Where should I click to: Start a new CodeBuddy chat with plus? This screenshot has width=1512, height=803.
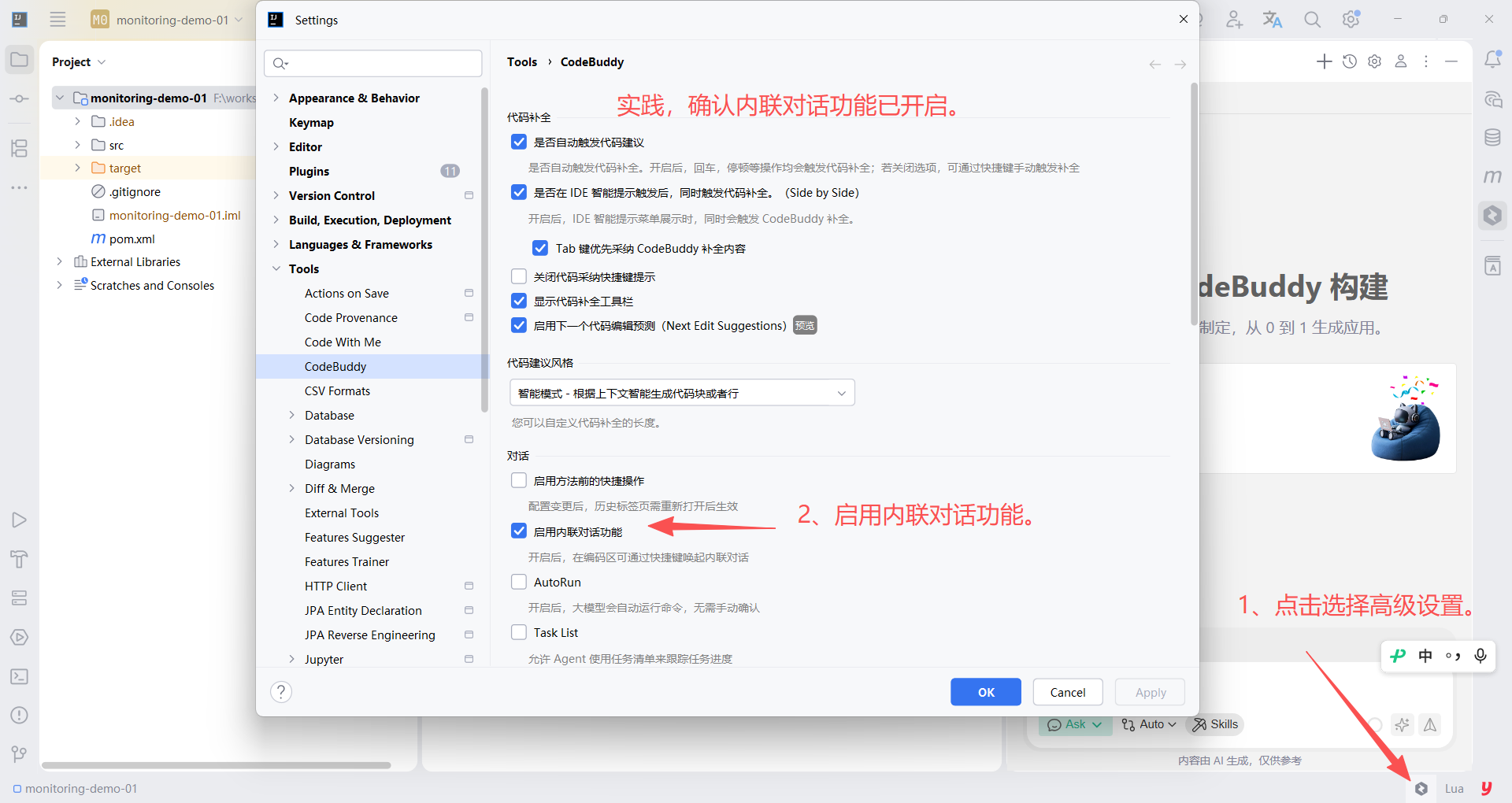click(x=1325, y=61)
